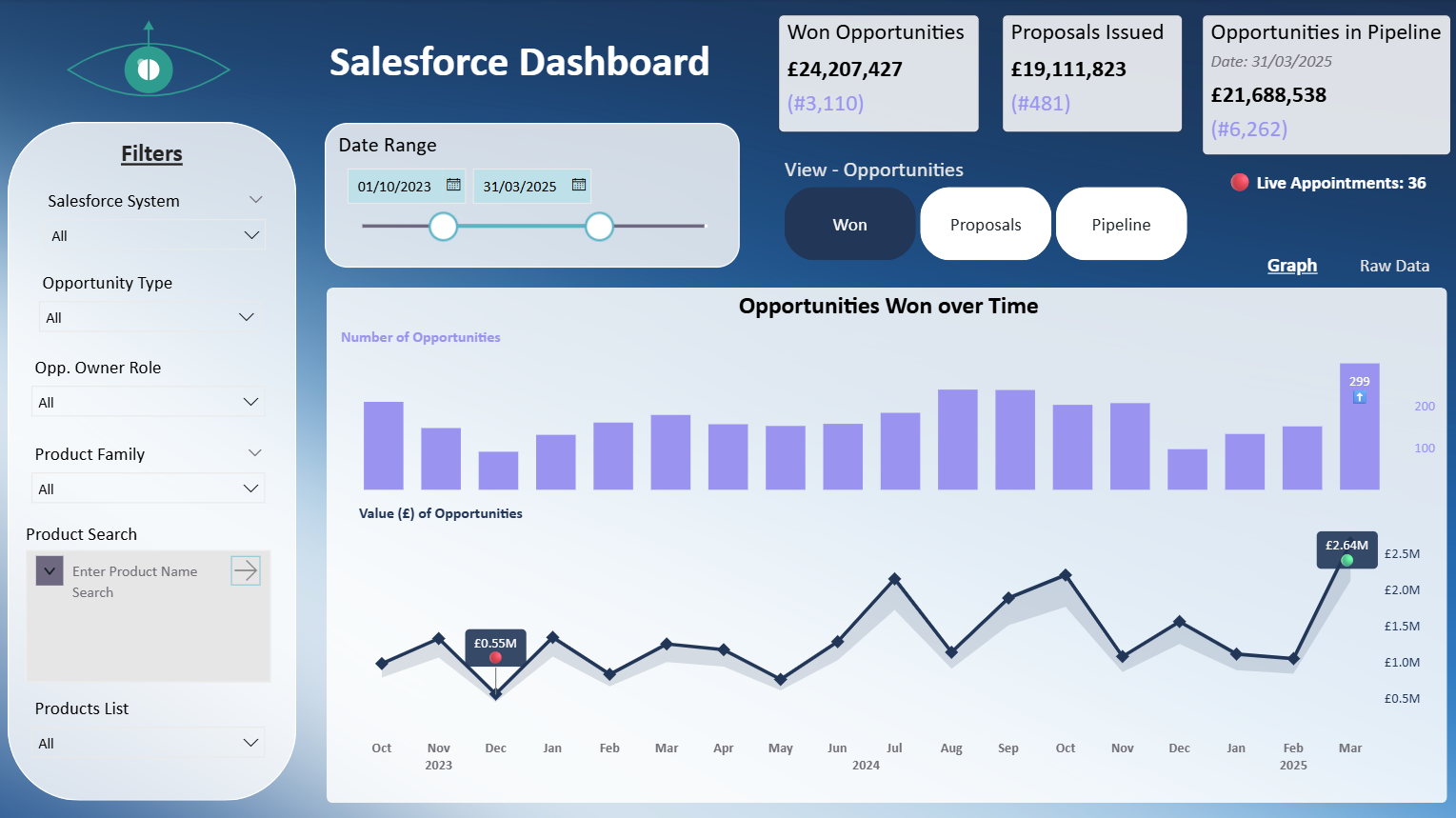Switch to the Raw Data tab

1394,266
